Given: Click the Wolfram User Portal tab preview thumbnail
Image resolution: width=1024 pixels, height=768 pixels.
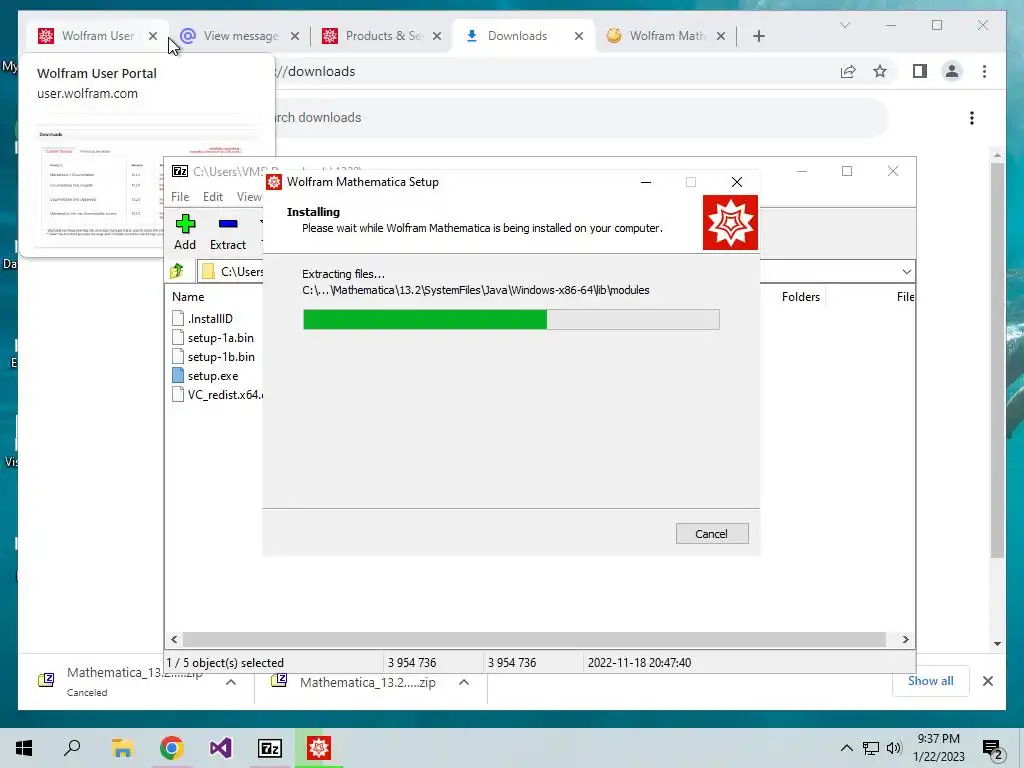Looking at the screenshot, I should click(x=147, y=180).
